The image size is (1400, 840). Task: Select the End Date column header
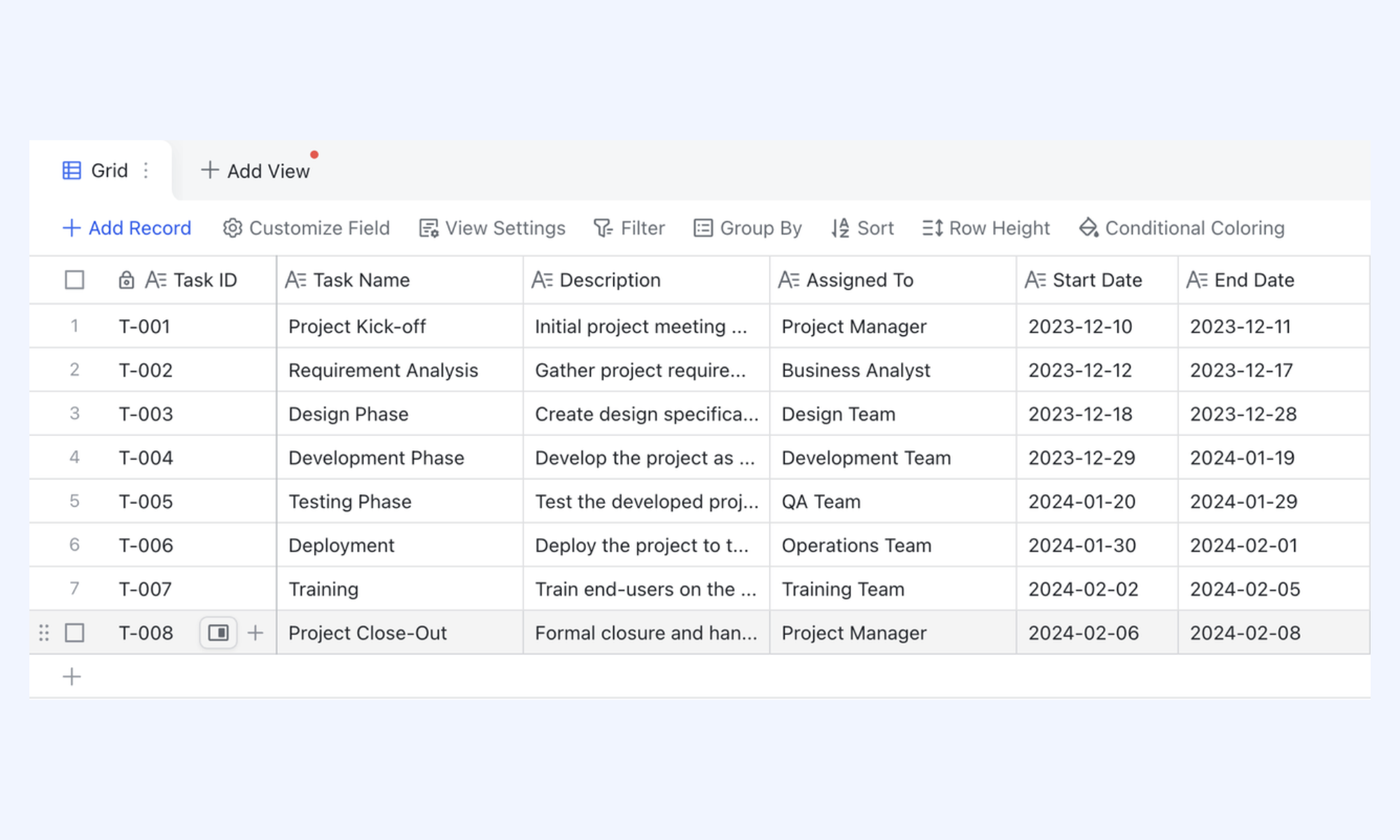pyautogui.click(x=1273, y=280)
